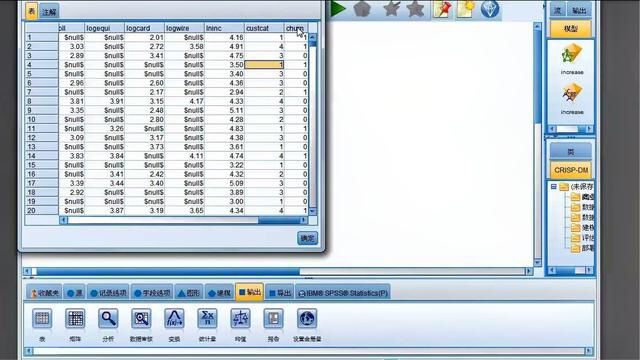Select the Matrix (矩阵) node icon
640x360 pixels.
[x=75, y=319]
